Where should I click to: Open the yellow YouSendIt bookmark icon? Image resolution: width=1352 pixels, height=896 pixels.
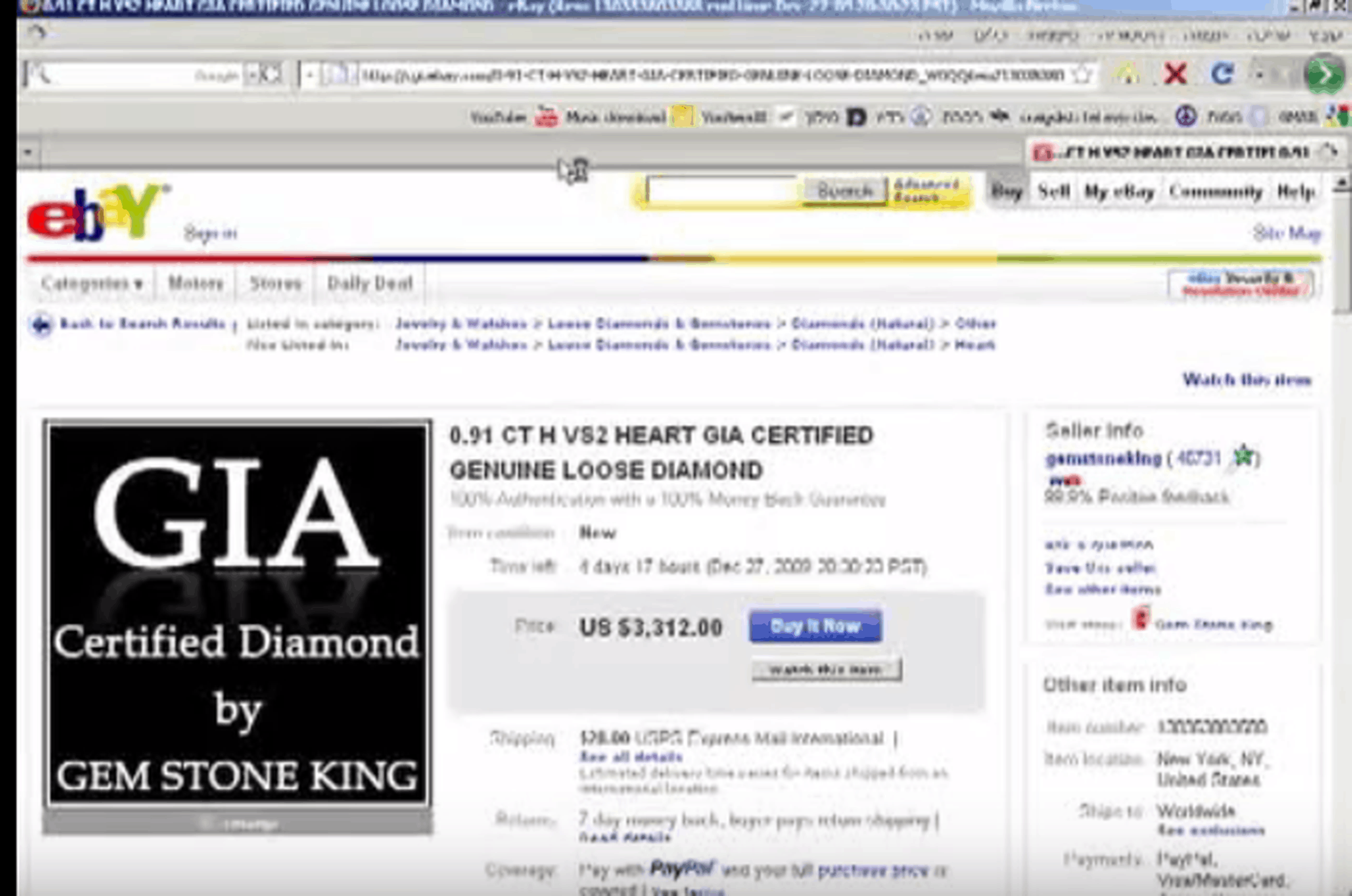coord(682,117)
